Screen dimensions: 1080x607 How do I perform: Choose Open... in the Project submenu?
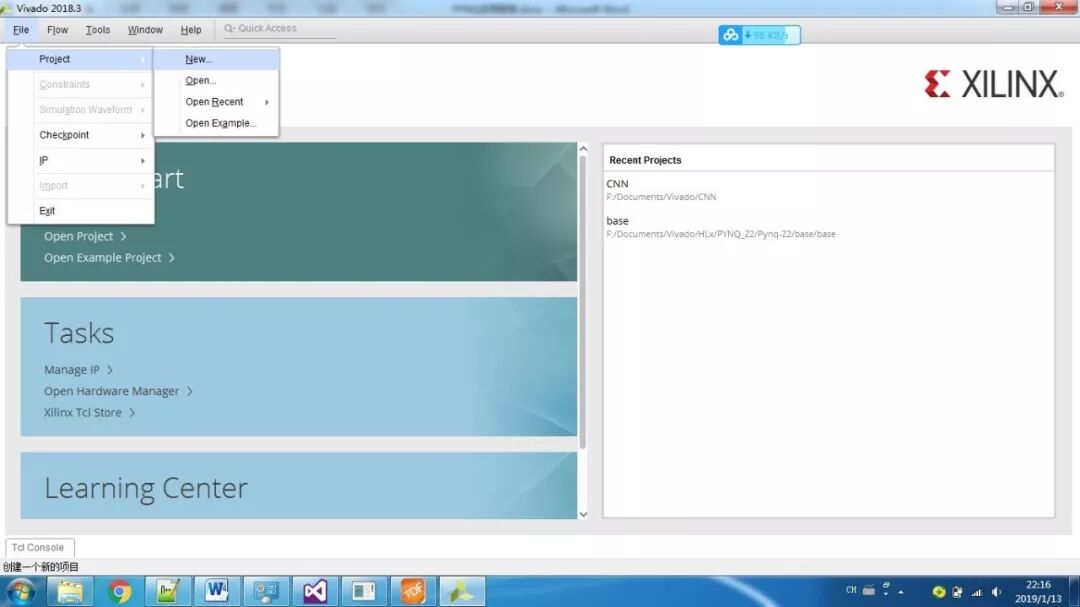216,81
